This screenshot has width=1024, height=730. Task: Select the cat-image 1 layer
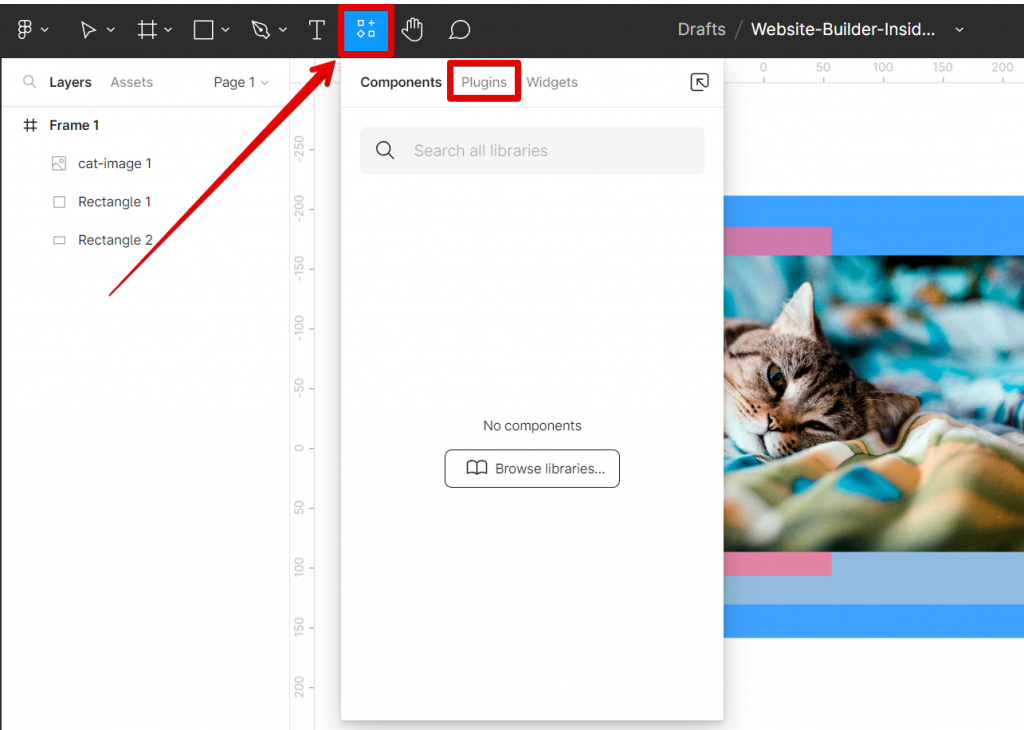(113, 163)
